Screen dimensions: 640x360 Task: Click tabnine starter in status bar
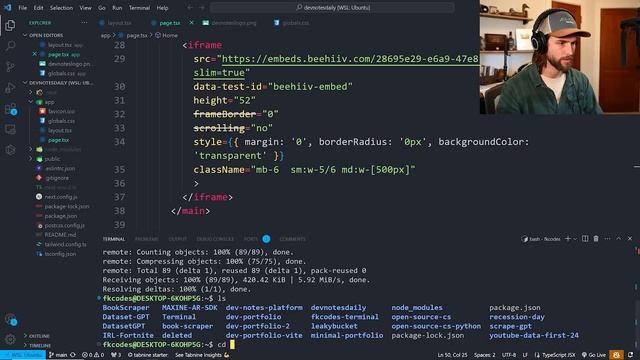click(x=148, y=355)
